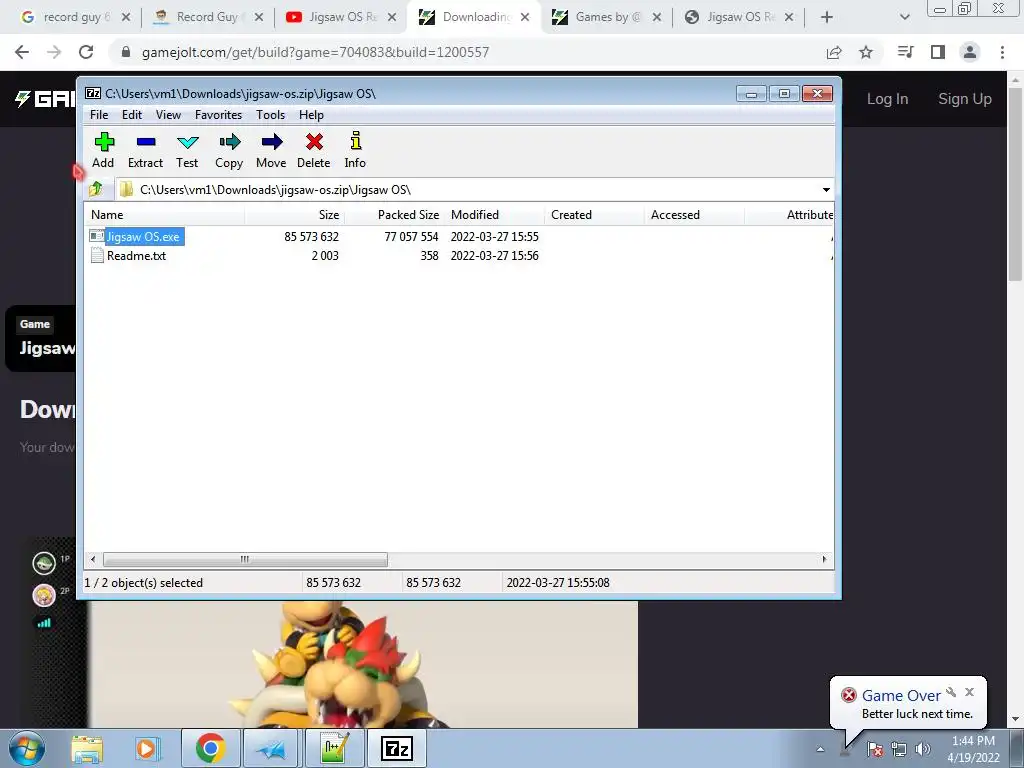Viewport: 1024px width, 768px height.
Task: Open the Tools menu in 7-Zip
Action: (270, 115)
